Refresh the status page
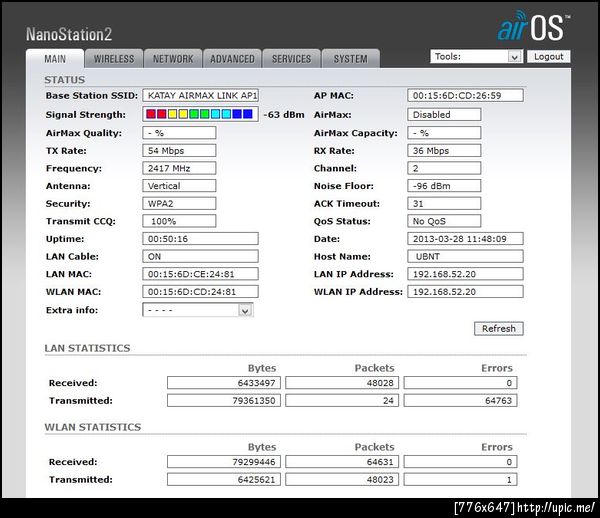600x518 pixels. point(499,329)
